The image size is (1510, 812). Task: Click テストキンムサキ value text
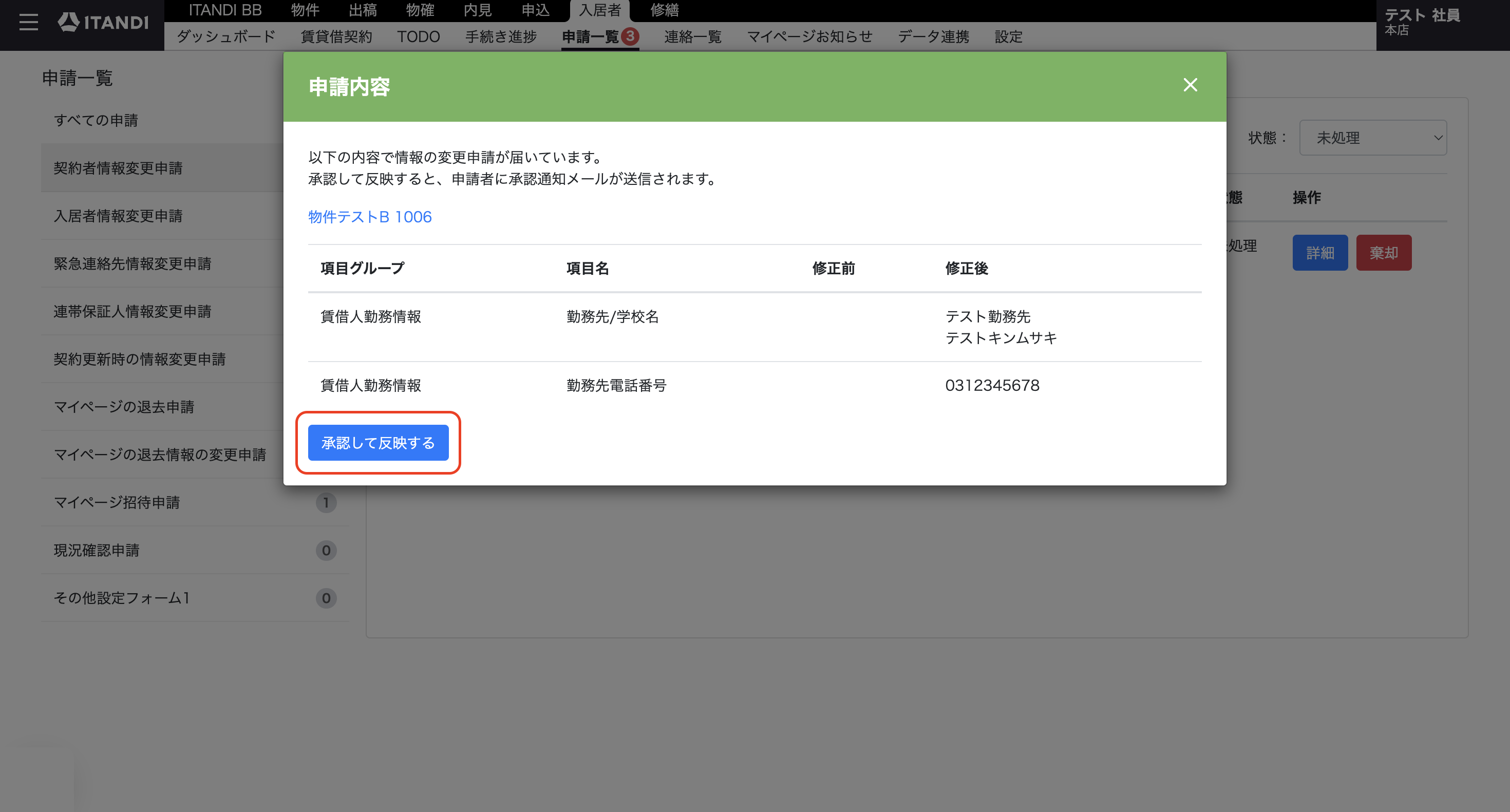point(1001,338)
